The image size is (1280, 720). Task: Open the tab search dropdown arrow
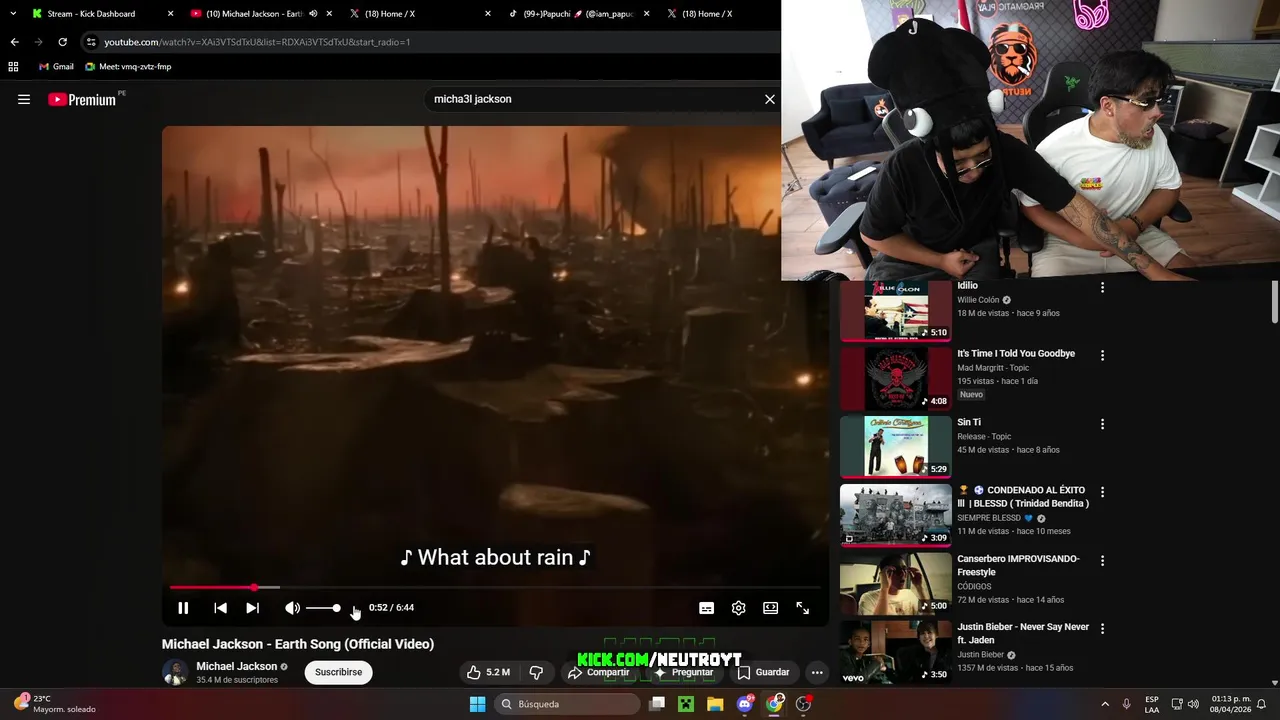(x=12, y=14)
